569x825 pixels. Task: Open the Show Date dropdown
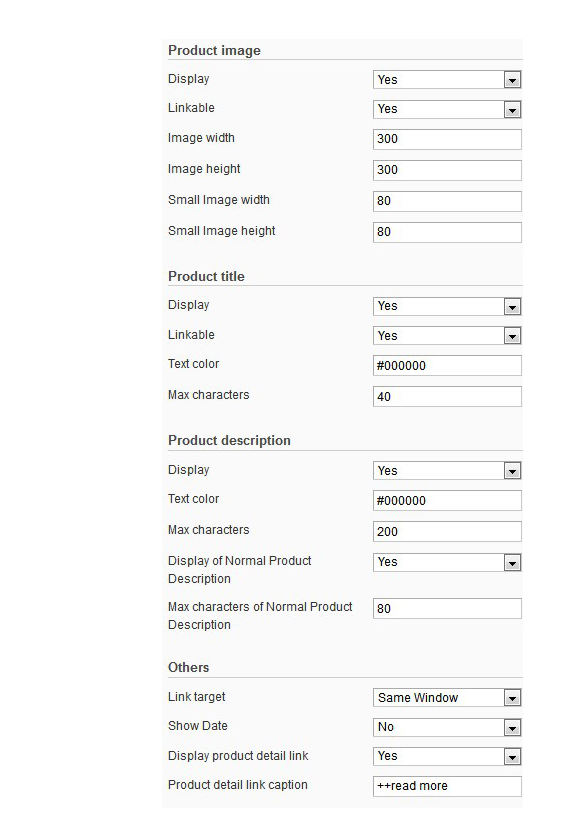pos(447,727)
